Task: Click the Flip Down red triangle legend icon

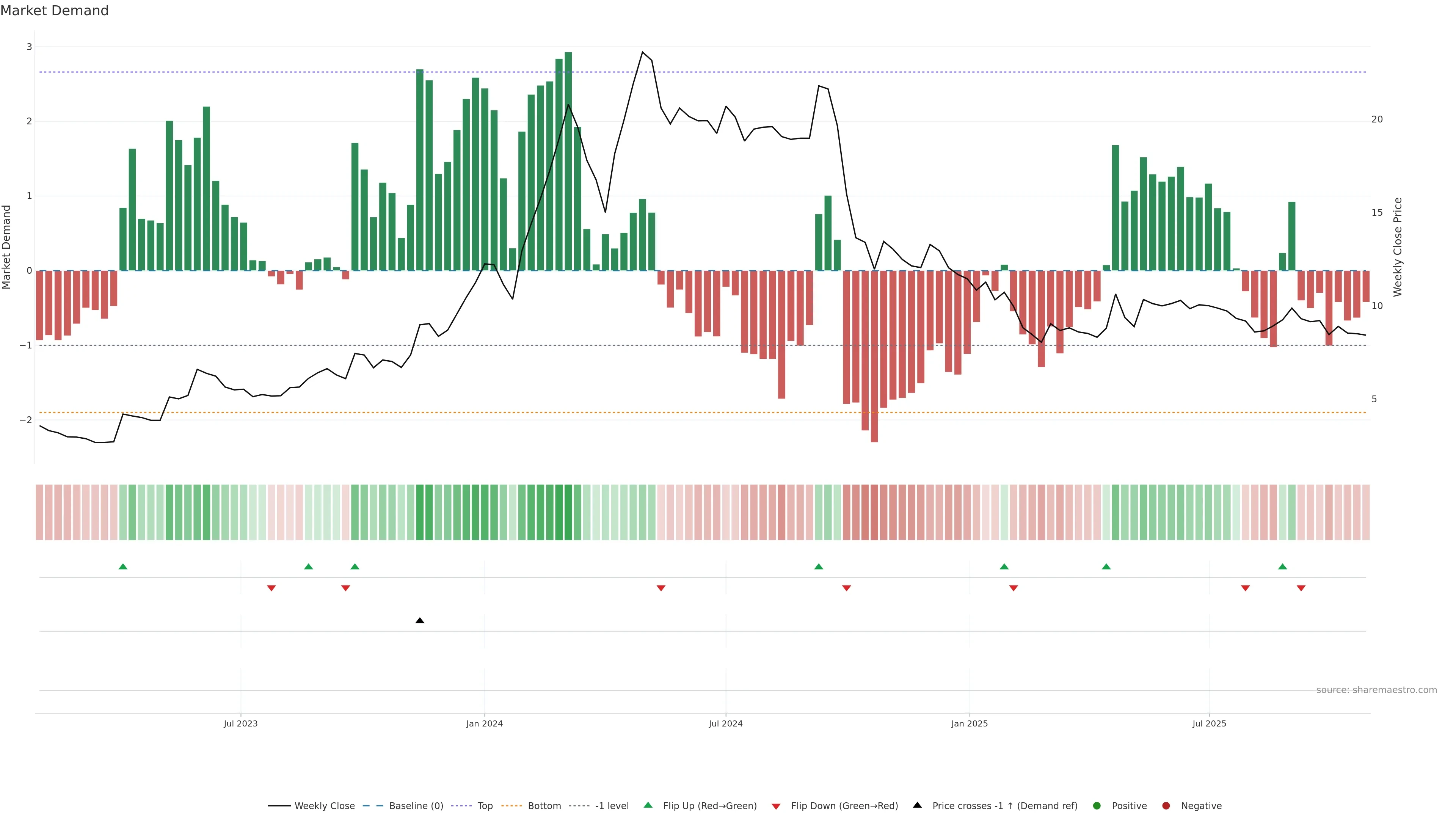Action: coord(775,806)
